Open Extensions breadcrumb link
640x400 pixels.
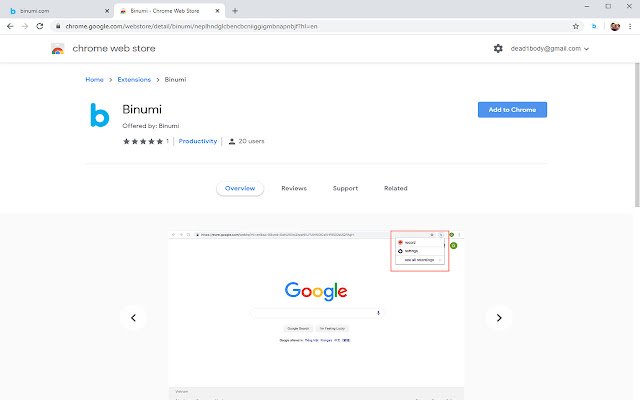(134, 80)
